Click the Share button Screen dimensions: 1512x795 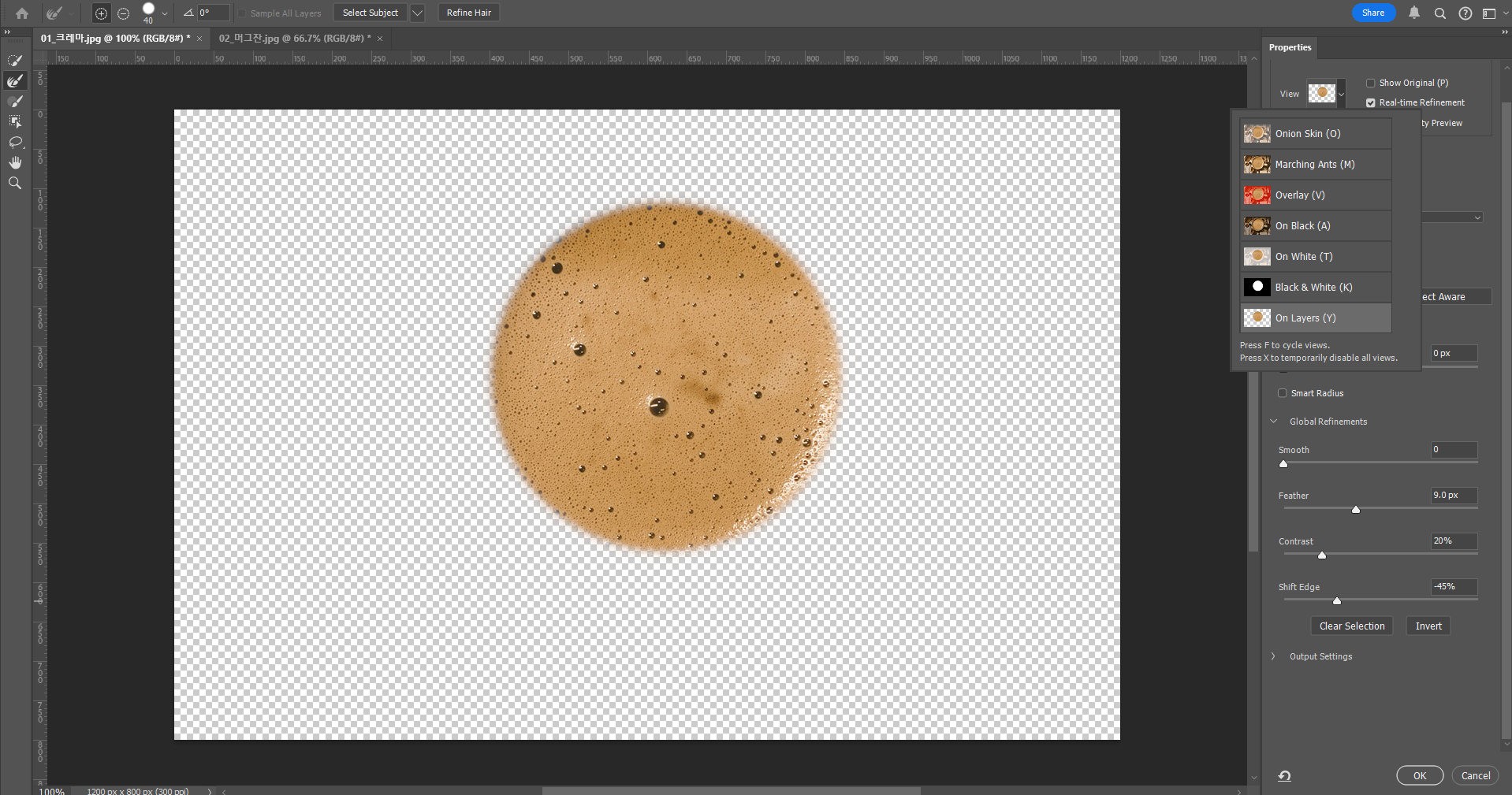(x=1373, y=13)
